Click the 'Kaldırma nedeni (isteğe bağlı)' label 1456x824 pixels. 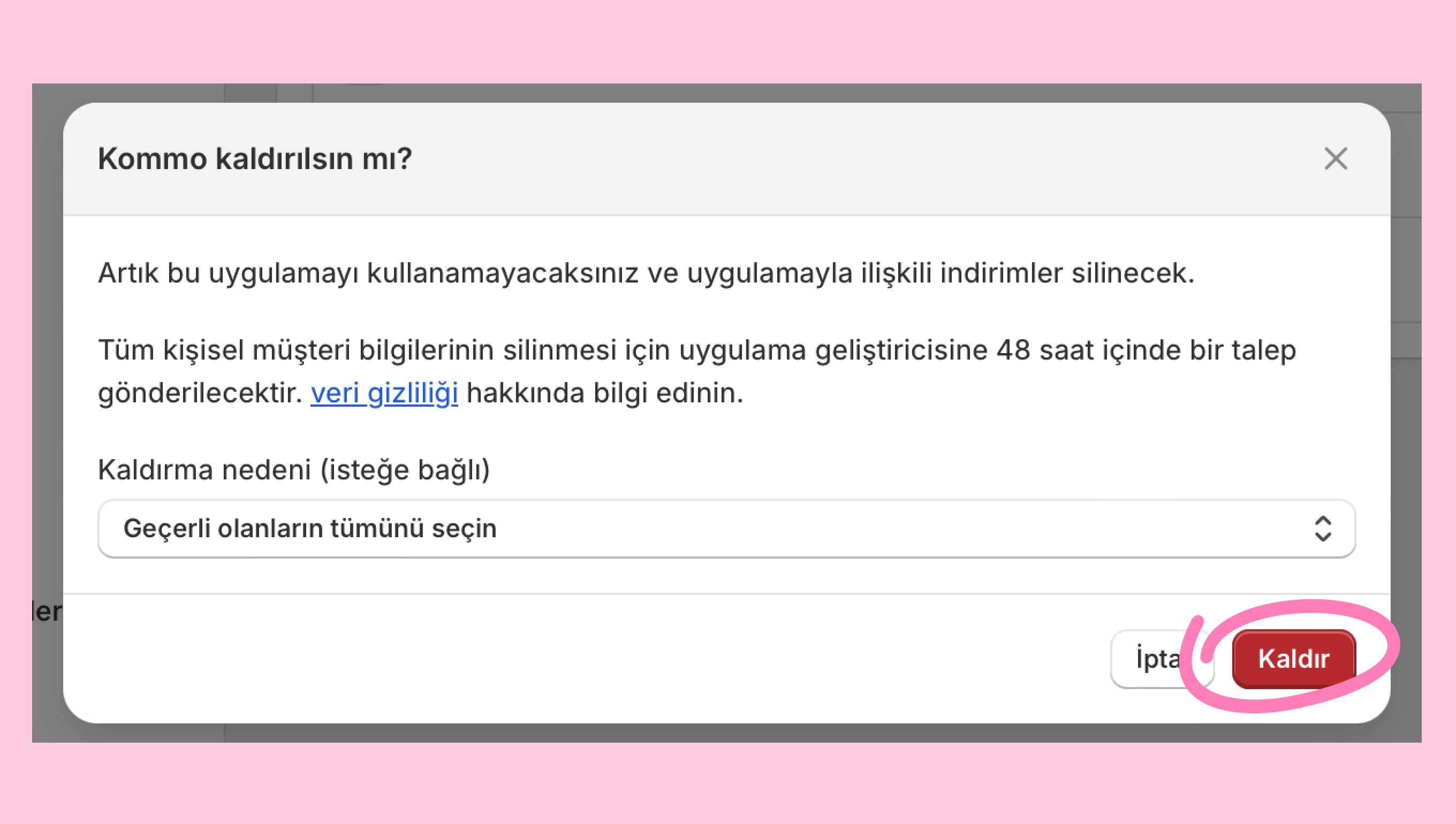pos(294,470)
